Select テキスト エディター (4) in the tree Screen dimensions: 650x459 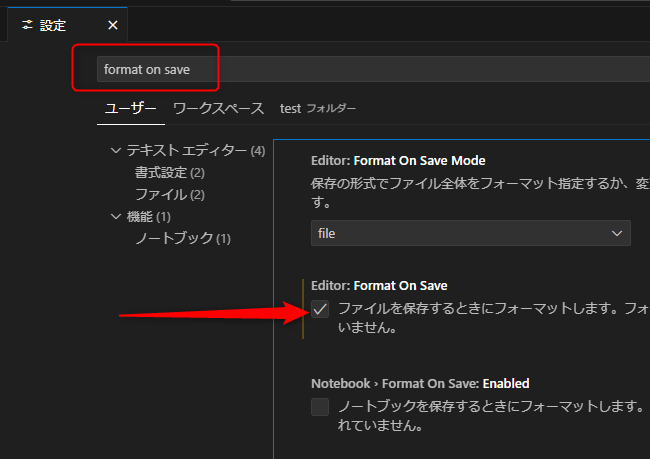195,151
